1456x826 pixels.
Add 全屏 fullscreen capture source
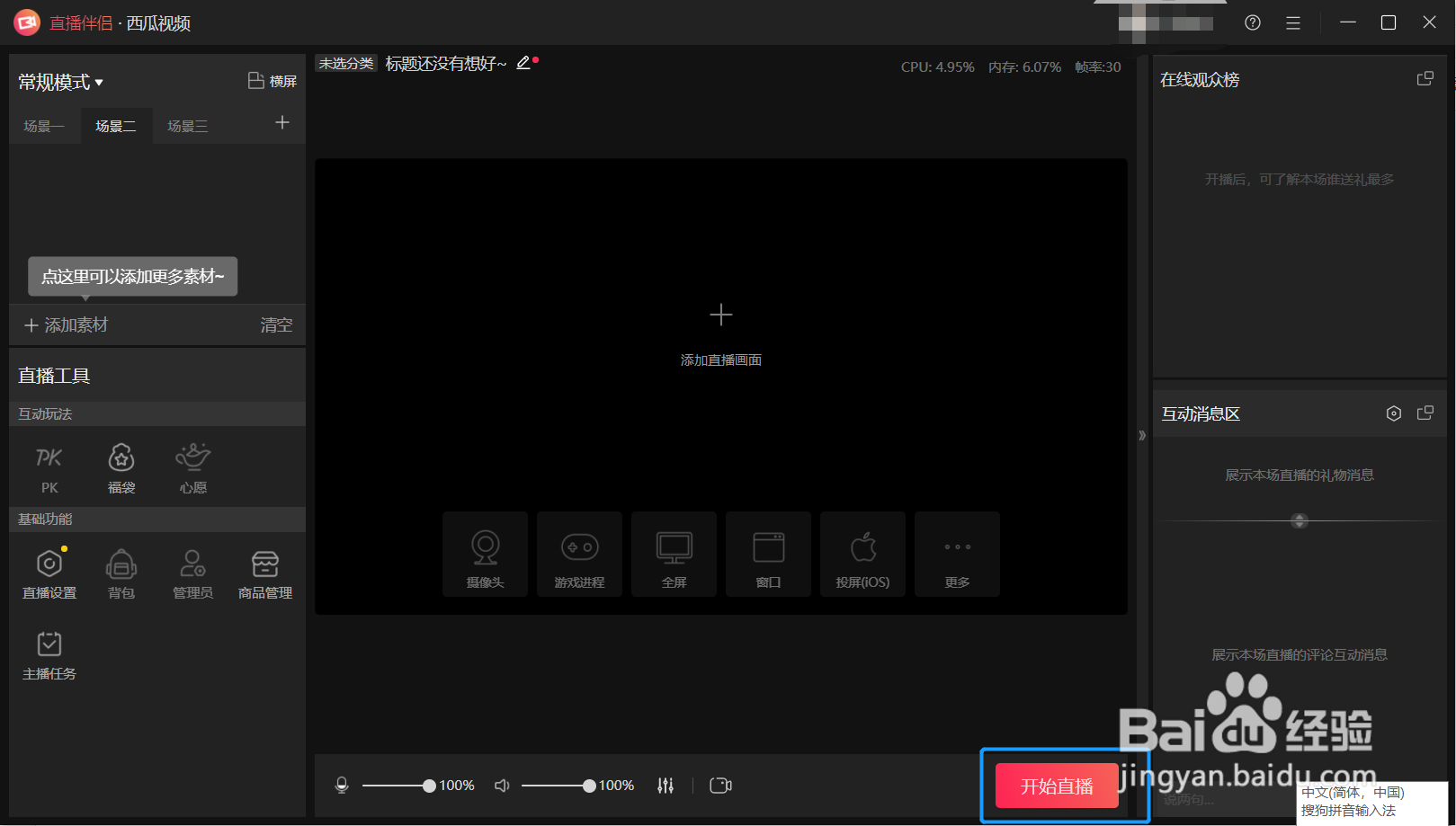tap(674, 555)
